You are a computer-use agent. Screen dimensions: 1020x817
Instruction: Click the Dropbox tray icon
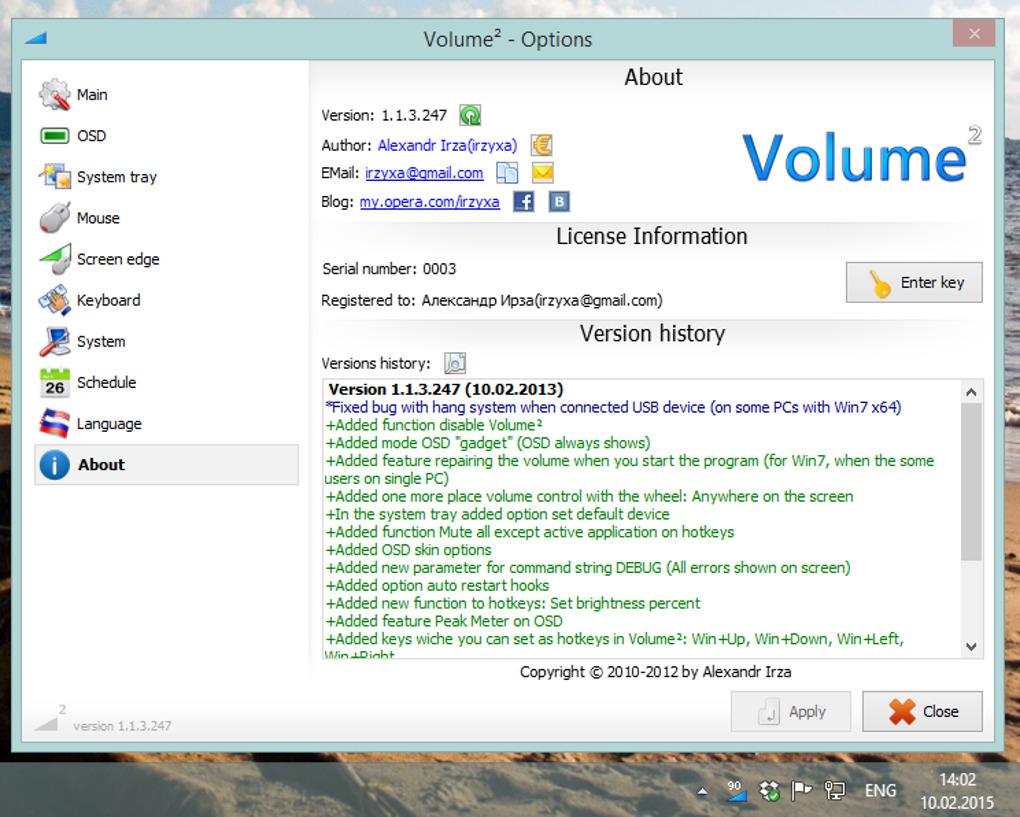769,791
